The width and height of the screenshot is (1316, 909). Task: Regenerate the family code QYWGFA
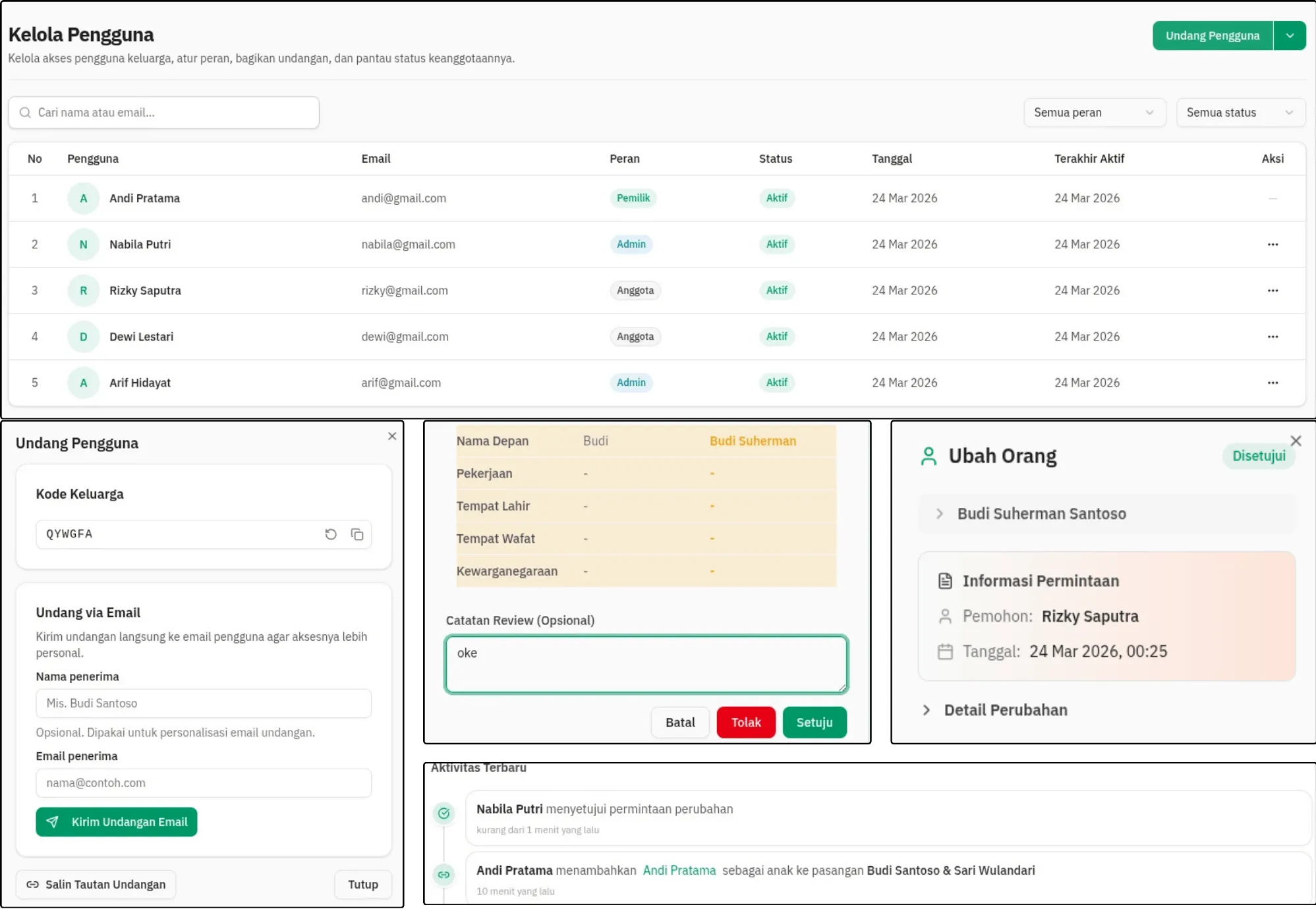[331, 534]
